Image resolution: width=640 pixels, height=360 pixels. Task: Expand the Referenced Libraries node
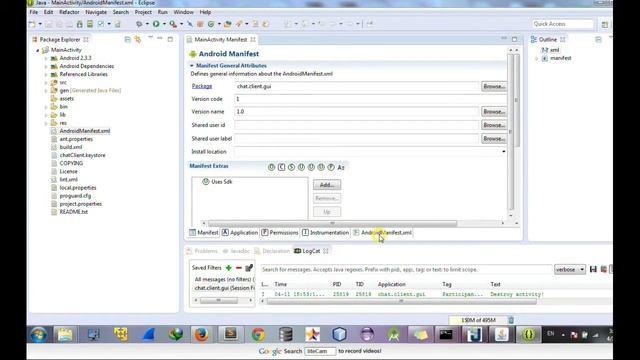point(46,74)
